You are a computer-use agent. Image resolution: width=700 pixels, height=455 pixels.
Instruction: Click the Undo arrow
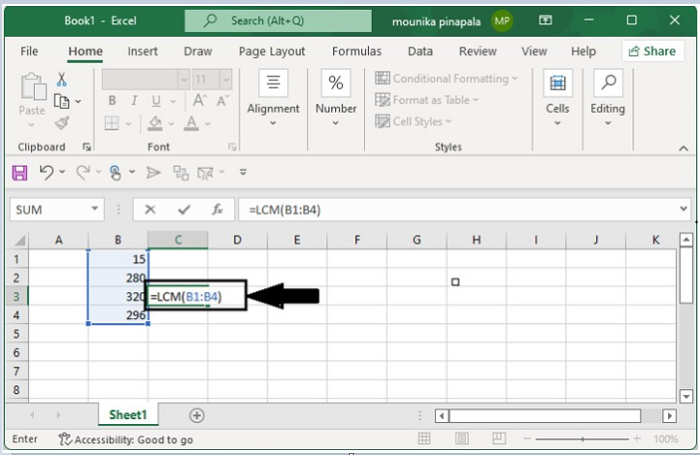46,172
